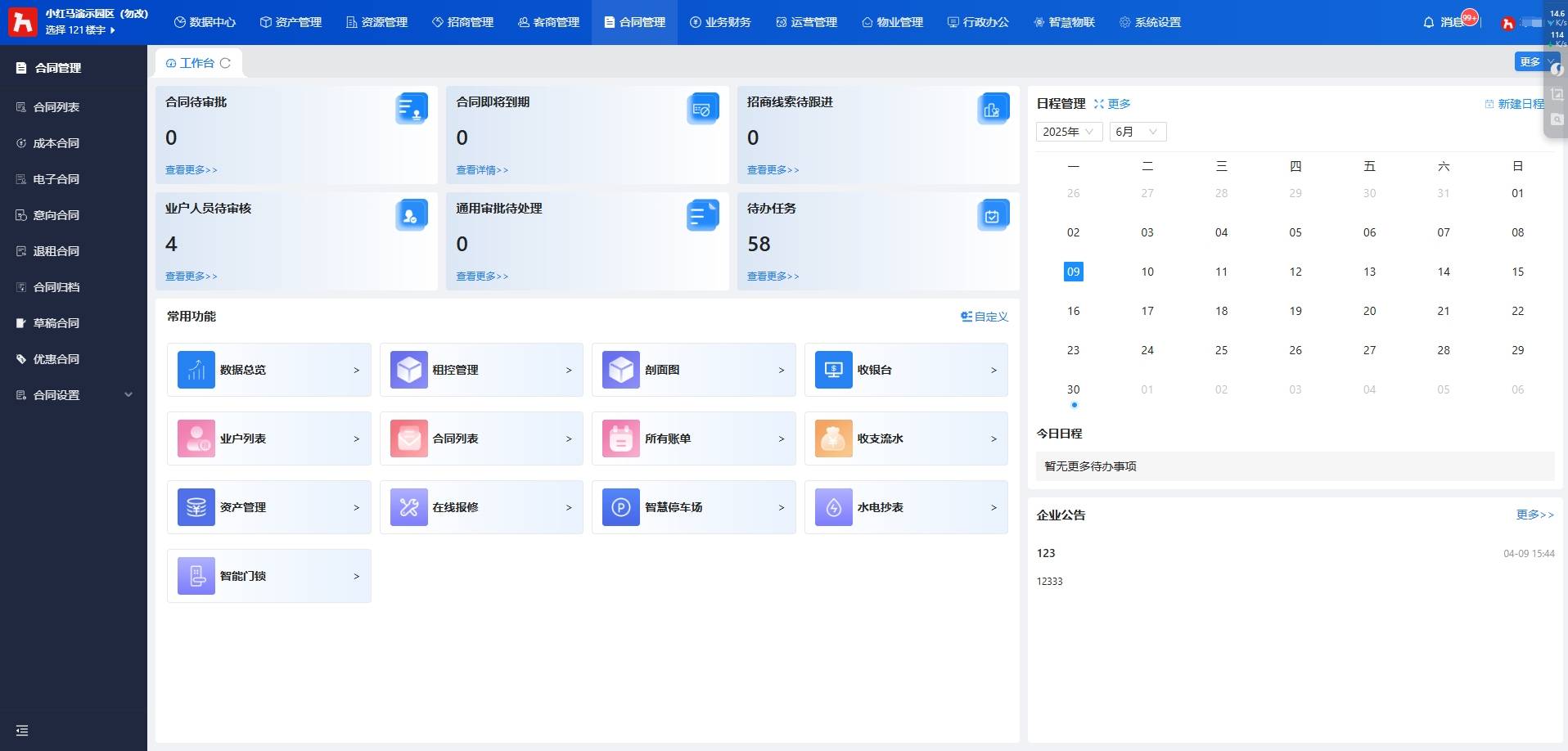Switch park via 选择 121楼宇 selector
This screenshot has height=751, width=1568.
click(x=80, y=30)
